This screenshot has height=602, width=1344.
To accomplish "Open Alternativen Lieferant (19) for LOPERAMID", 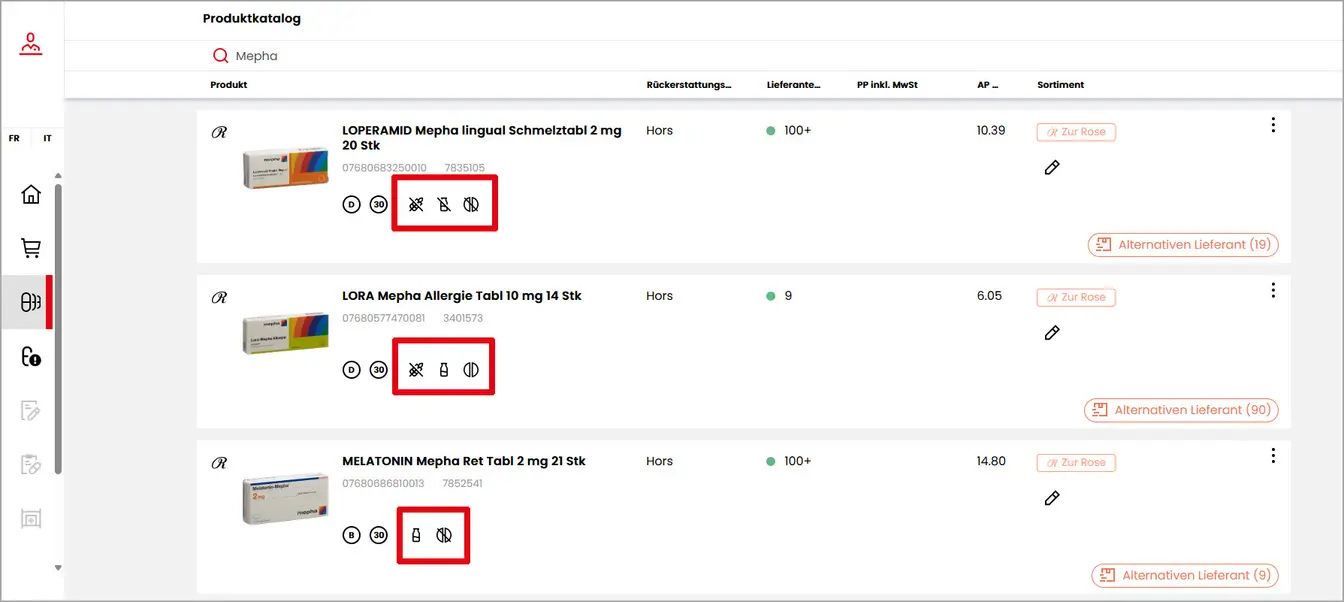I will pos(1183,244).
